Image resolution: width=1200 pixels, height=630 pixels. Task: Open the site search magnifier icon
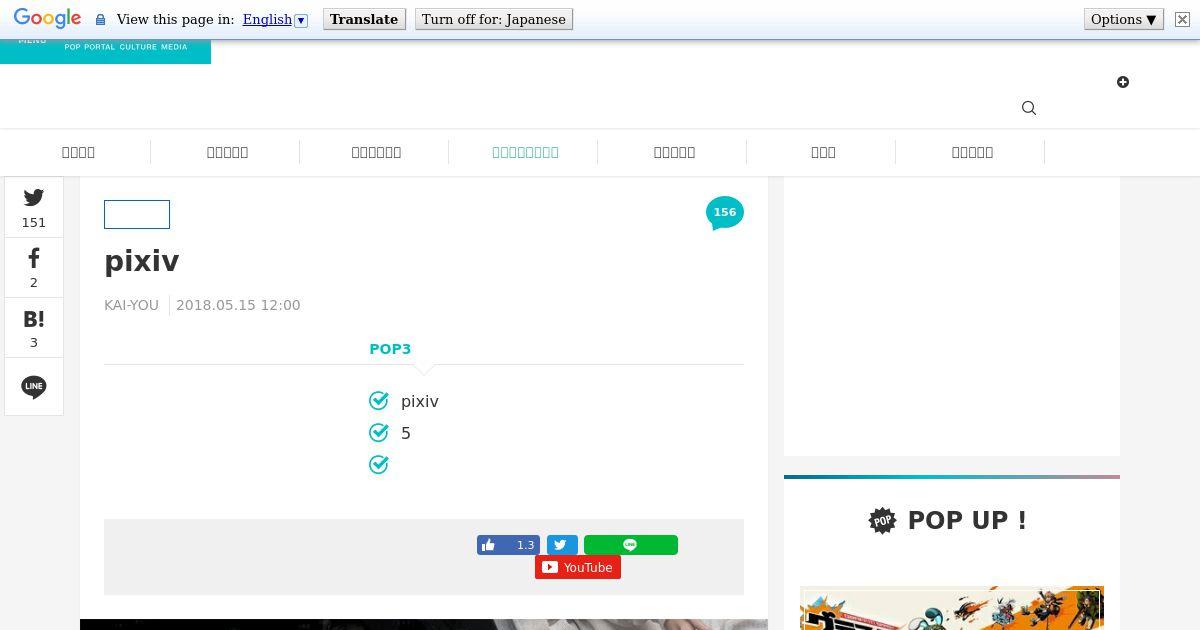click(x=1029, y=108)
